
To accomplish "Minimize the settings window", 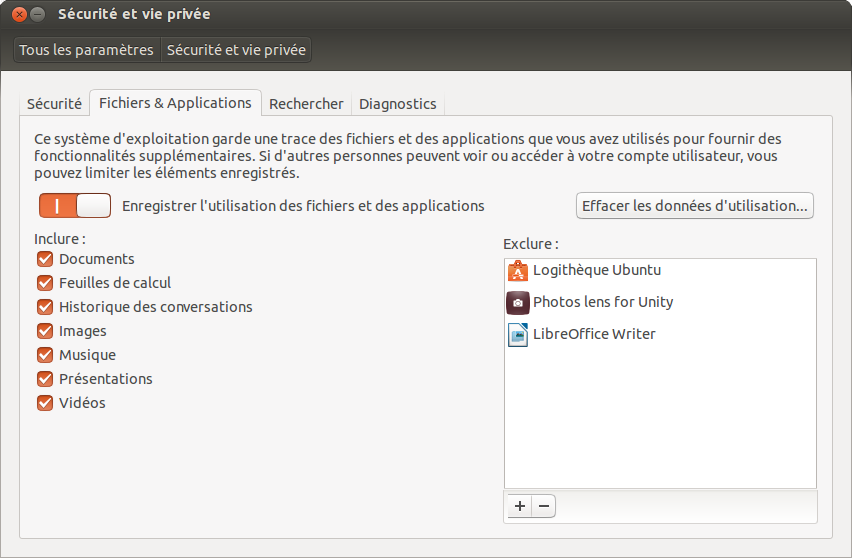I will pos(37,14).
